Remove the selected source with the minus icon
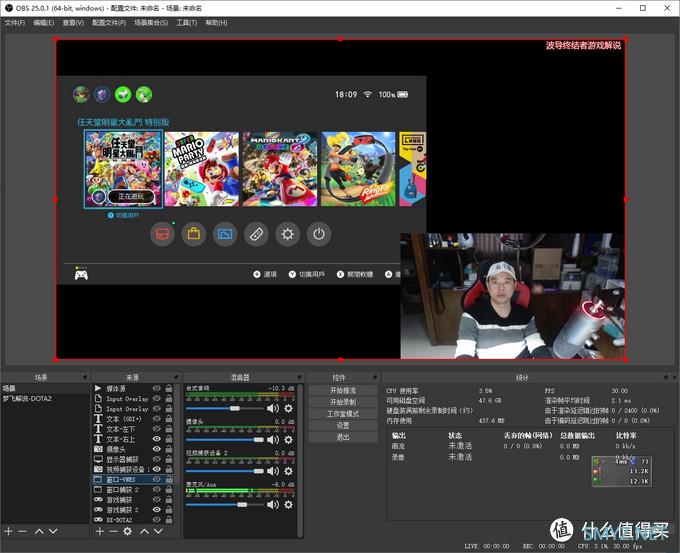The image size is (680, 553). 113,531
